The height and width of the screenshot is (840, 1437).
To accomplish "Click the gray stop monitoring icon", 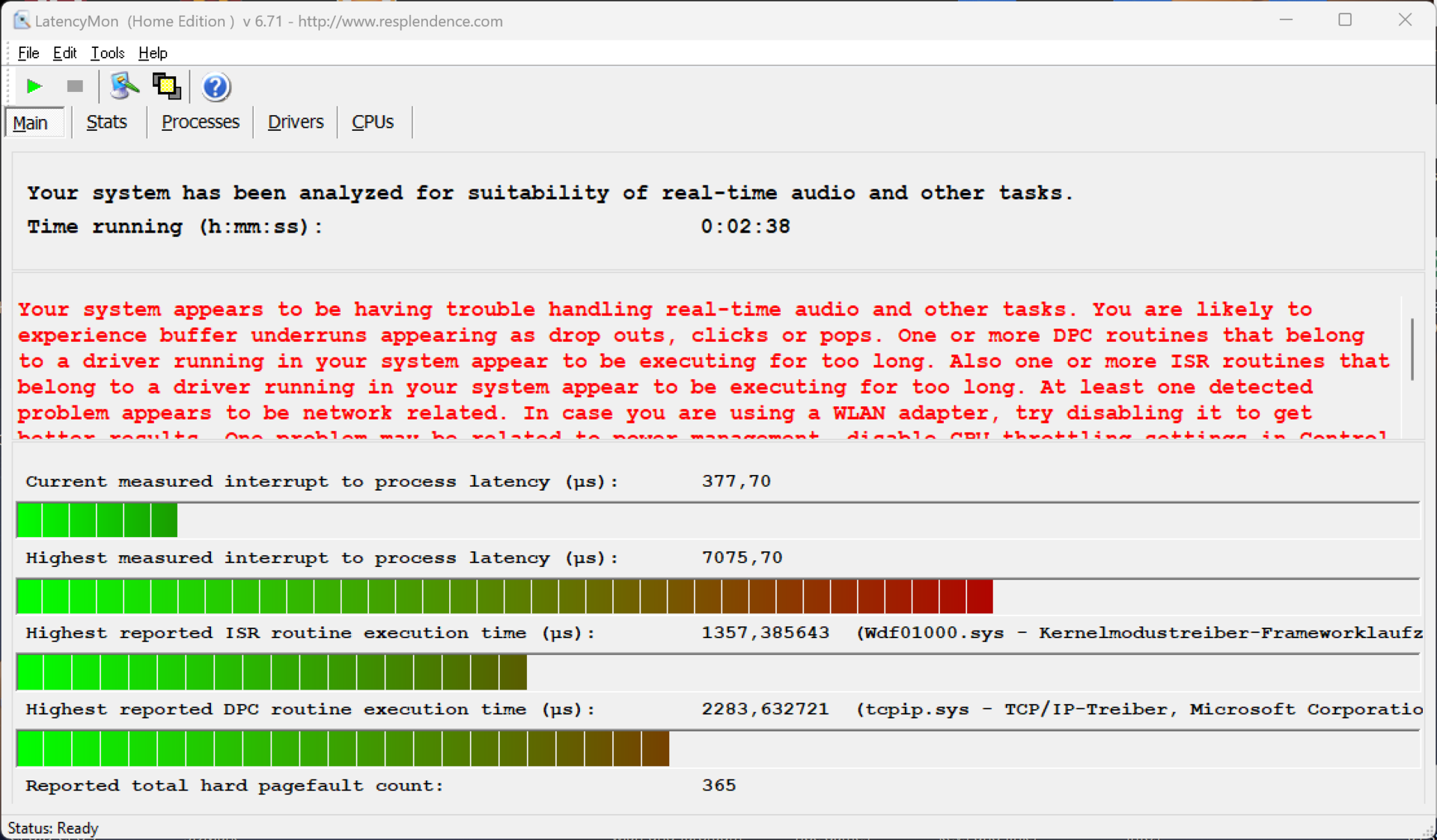I will (75, 87).
